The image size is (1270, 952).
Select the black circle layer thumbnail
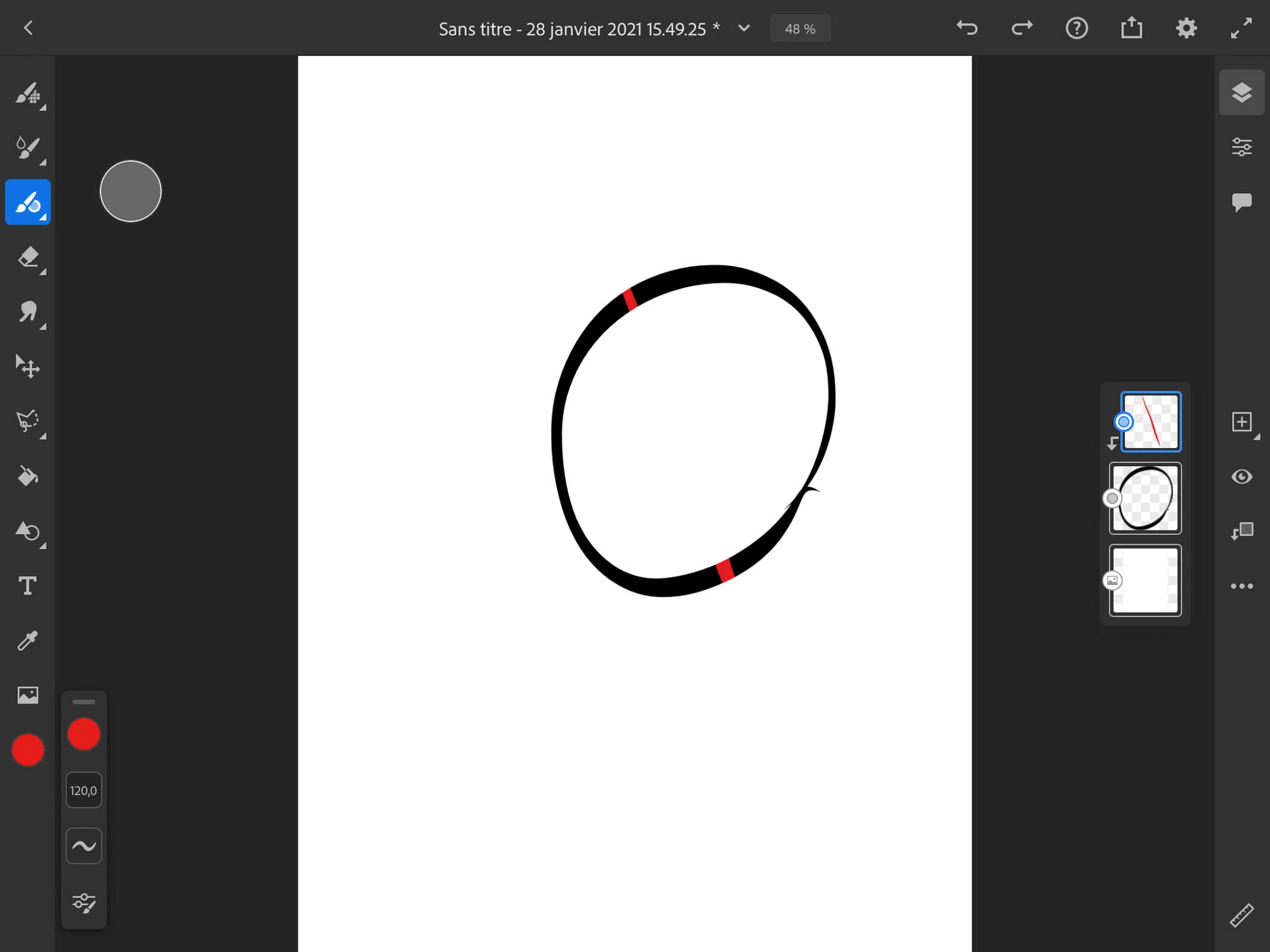1145,498
